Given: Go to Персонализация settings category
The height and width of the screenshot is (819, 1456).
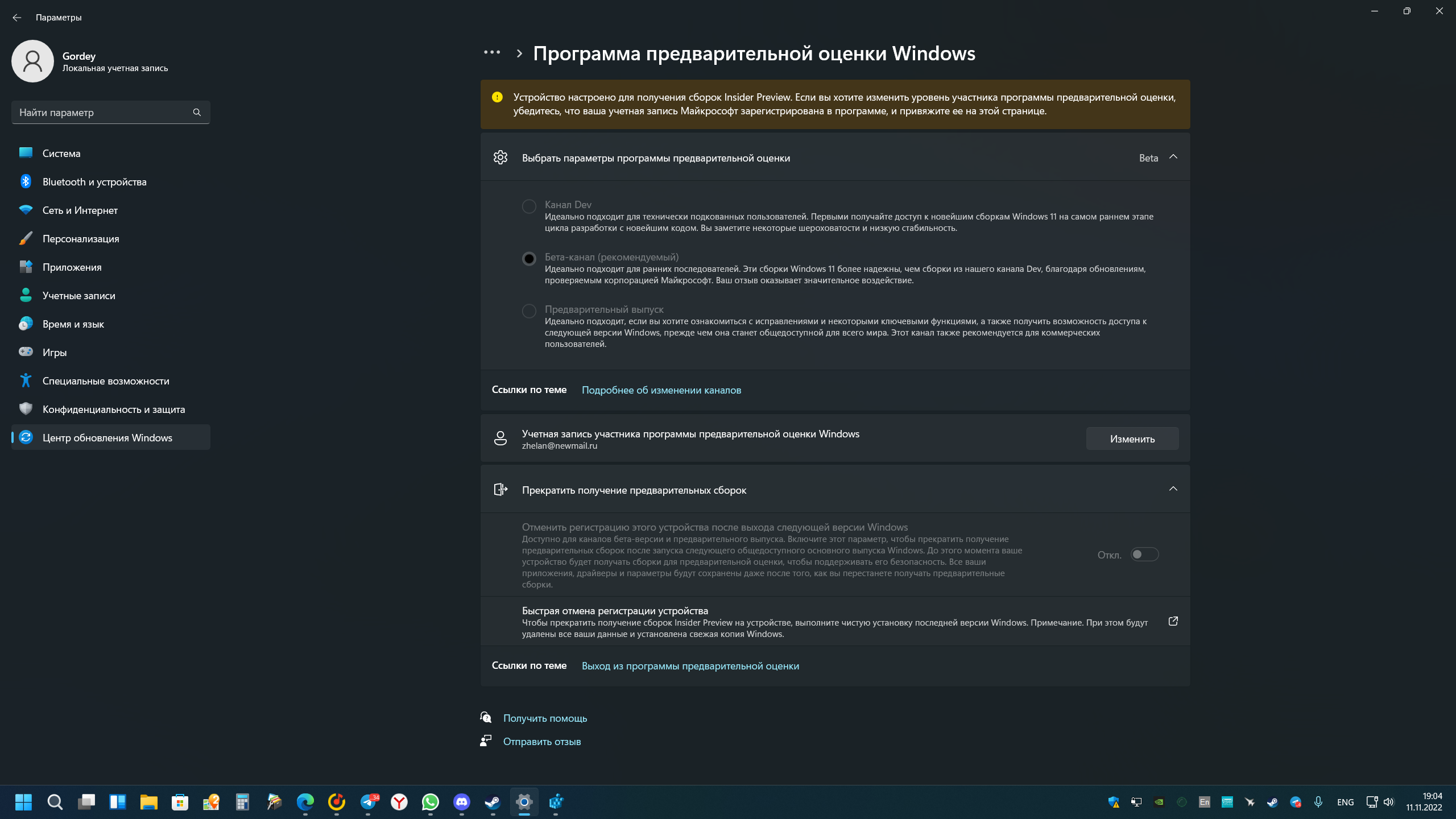Looking at the screenshot, I should point(81,239).
